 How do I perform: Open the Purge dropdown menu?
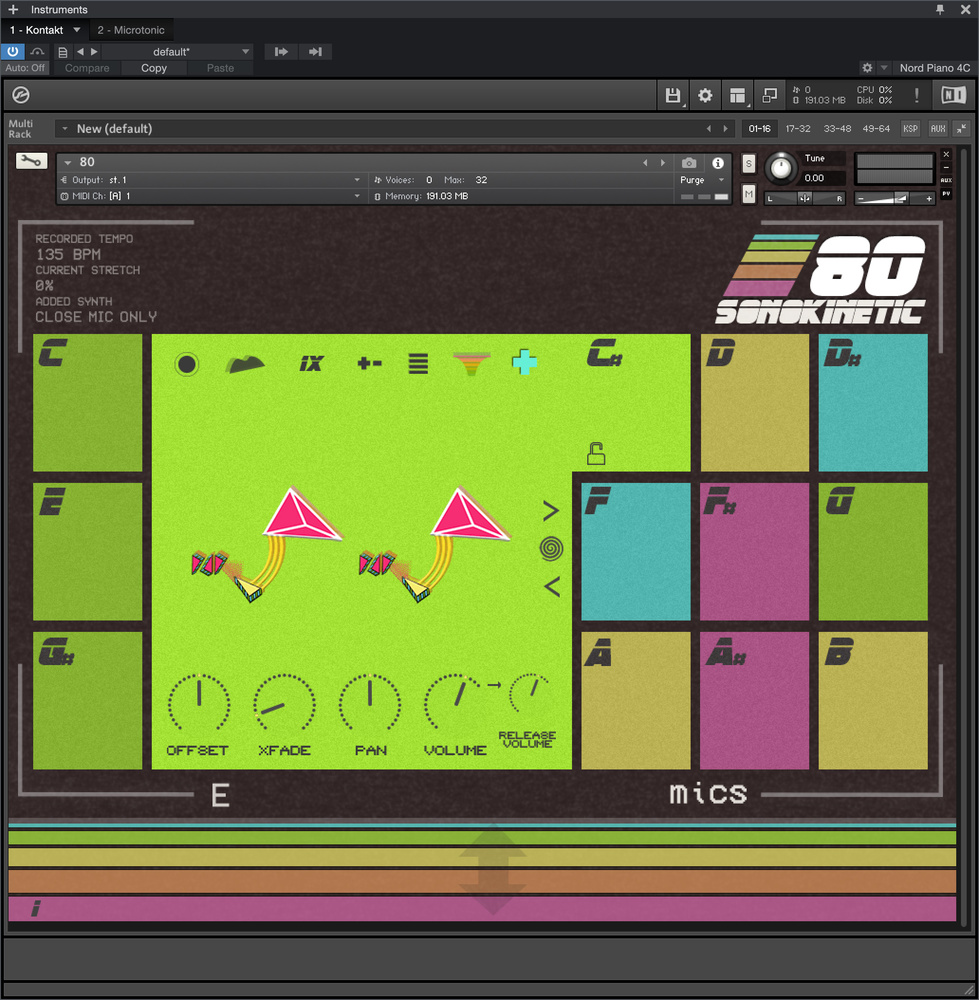click(x=703, y=180)
